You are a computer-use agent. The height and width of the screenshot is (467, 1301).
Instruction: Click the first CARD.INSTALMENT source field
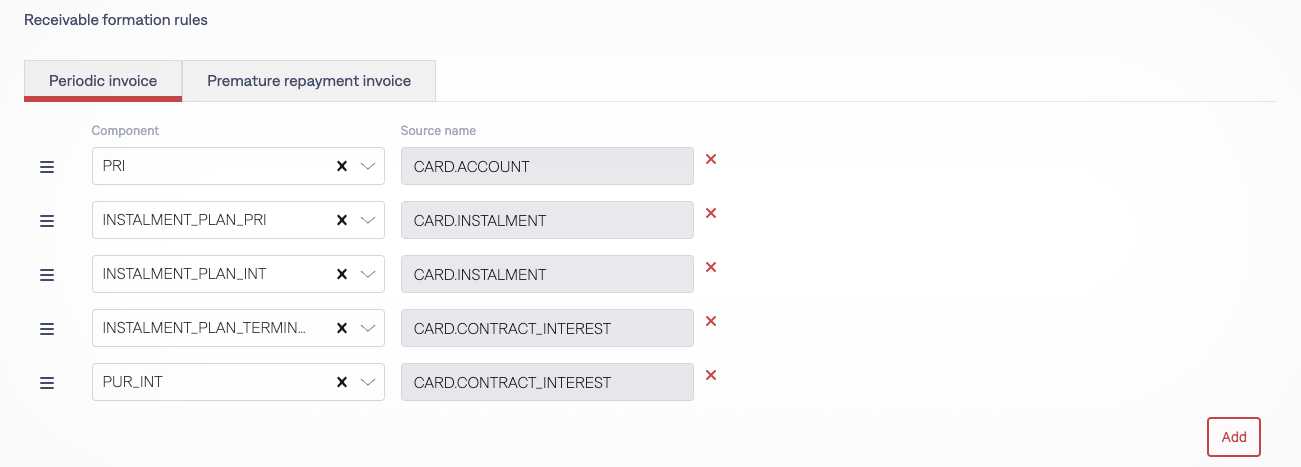[547, 221]
